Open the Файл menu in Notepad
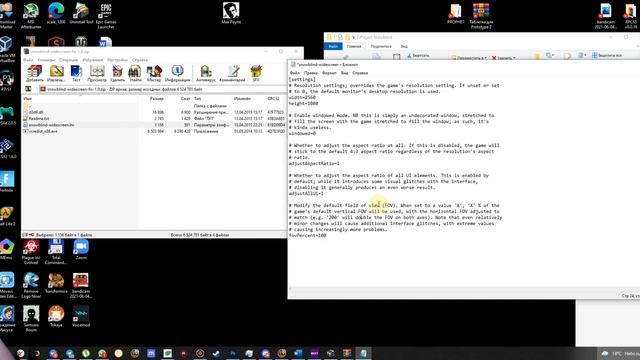The height and width of the screenshot is (360, 640). [x=294, y=73]
